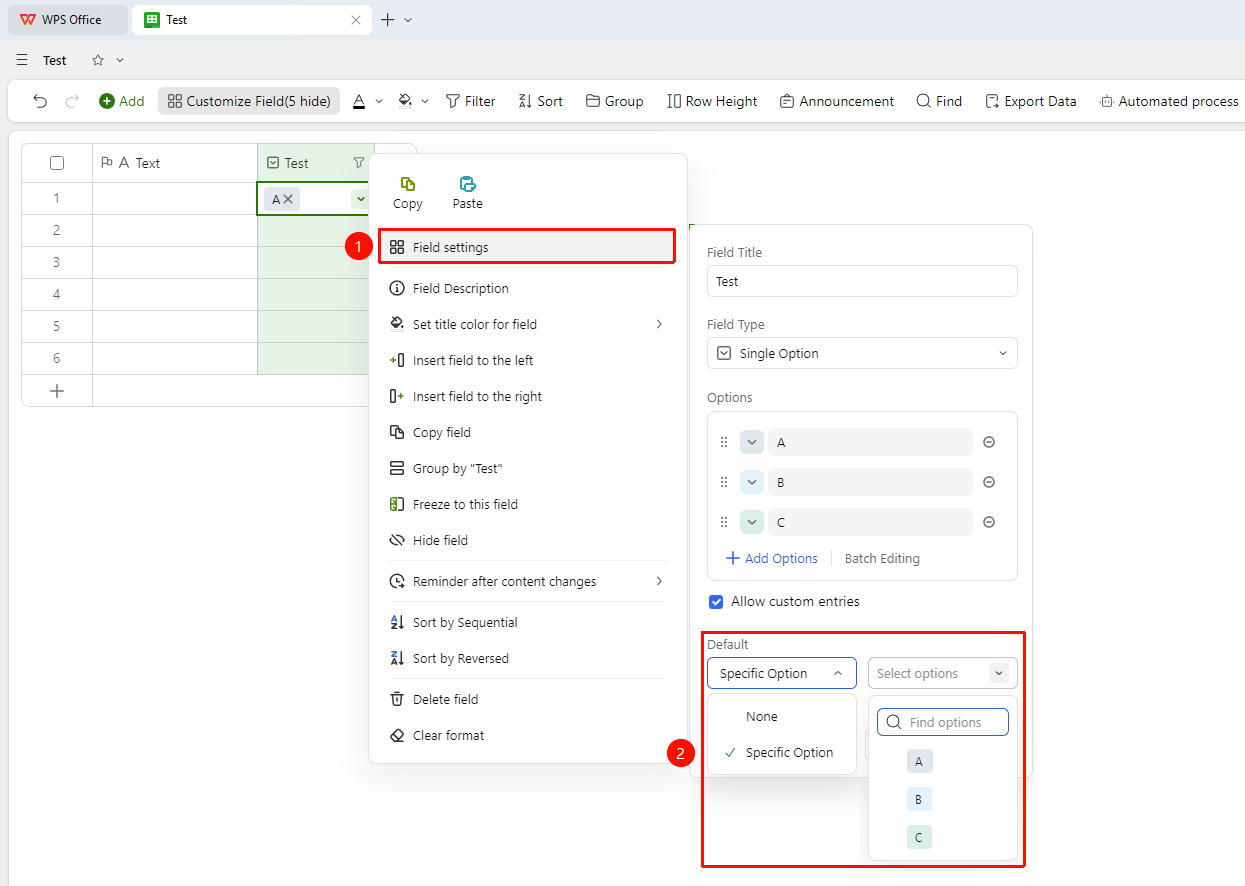The height and width of the screenshot is (886, 1245).
Task: Open the row 1 Test cell dropdown arrow
Action: [x=360, y=199]
